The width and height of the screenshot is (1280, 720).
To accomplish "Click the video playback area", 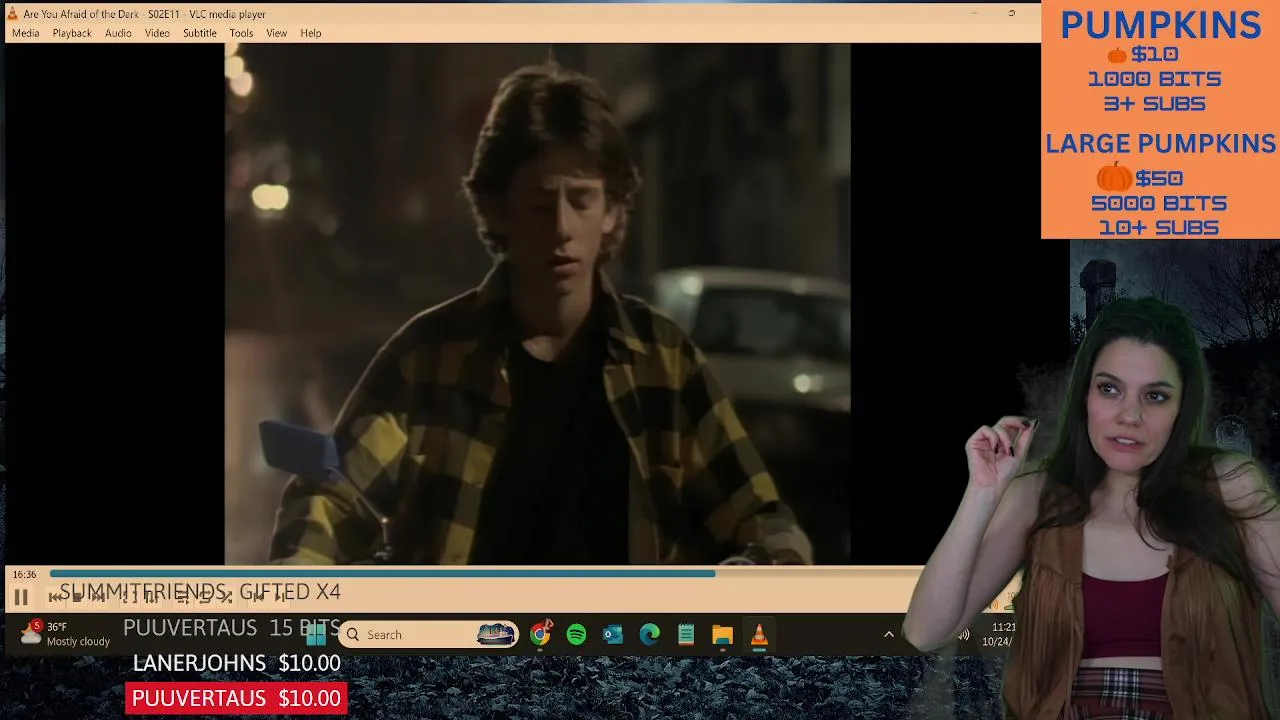I will [x=537, y=304].
